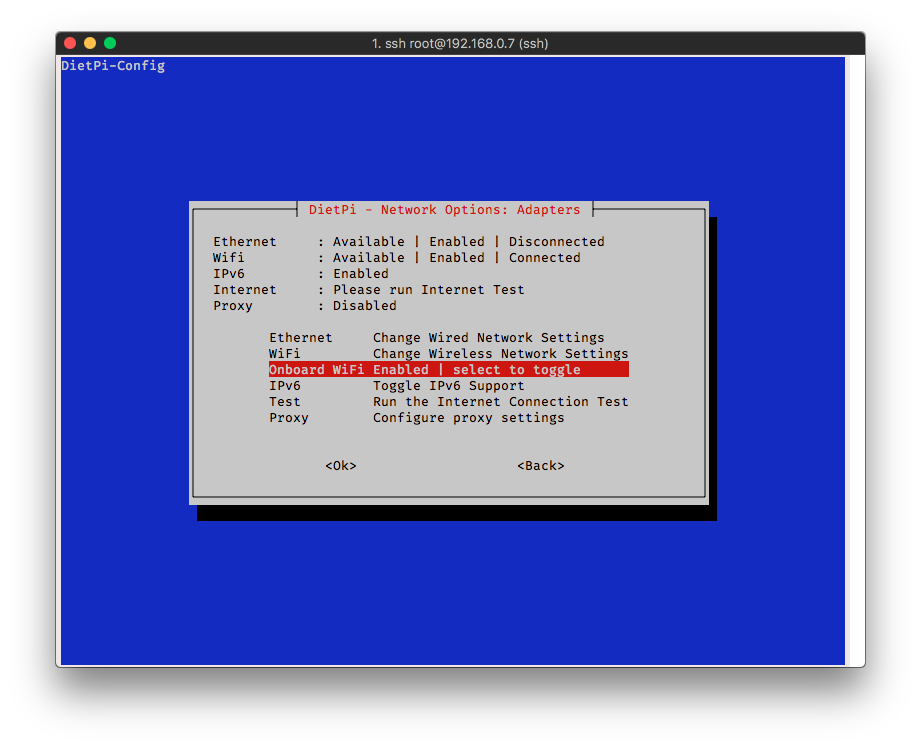
Task: Select Run the Internet Connection Test entry
Action: point(449,402)
